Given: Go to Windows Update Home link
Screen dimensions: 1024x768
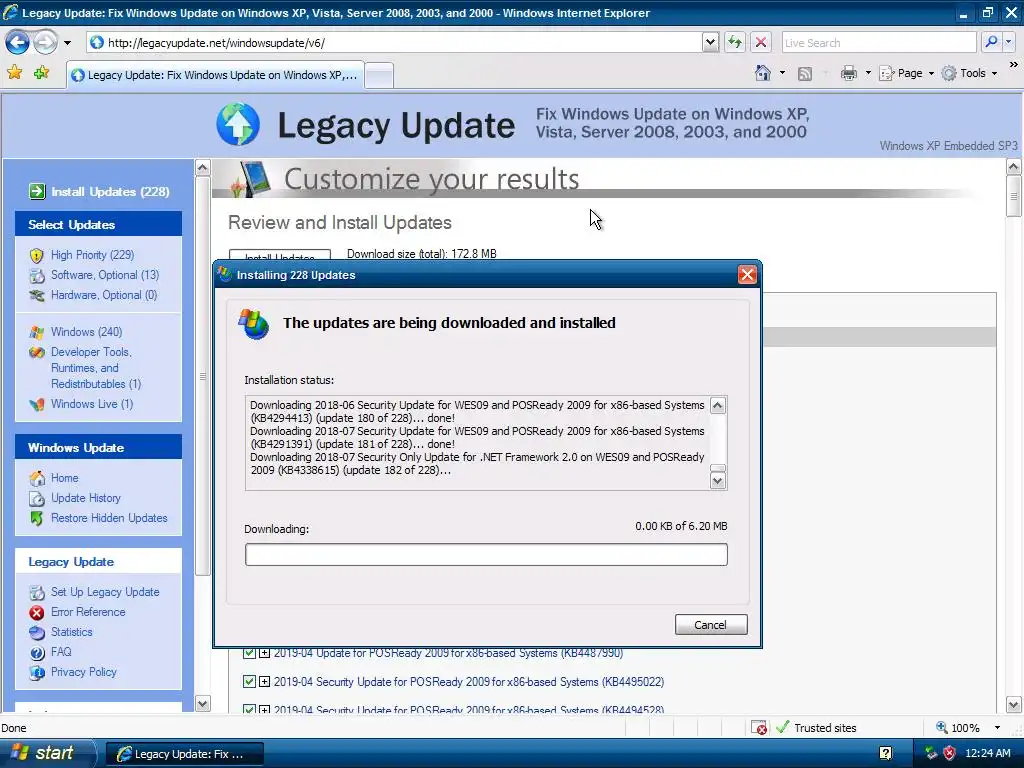Looking at the screenshot, I should click(64, 478).
